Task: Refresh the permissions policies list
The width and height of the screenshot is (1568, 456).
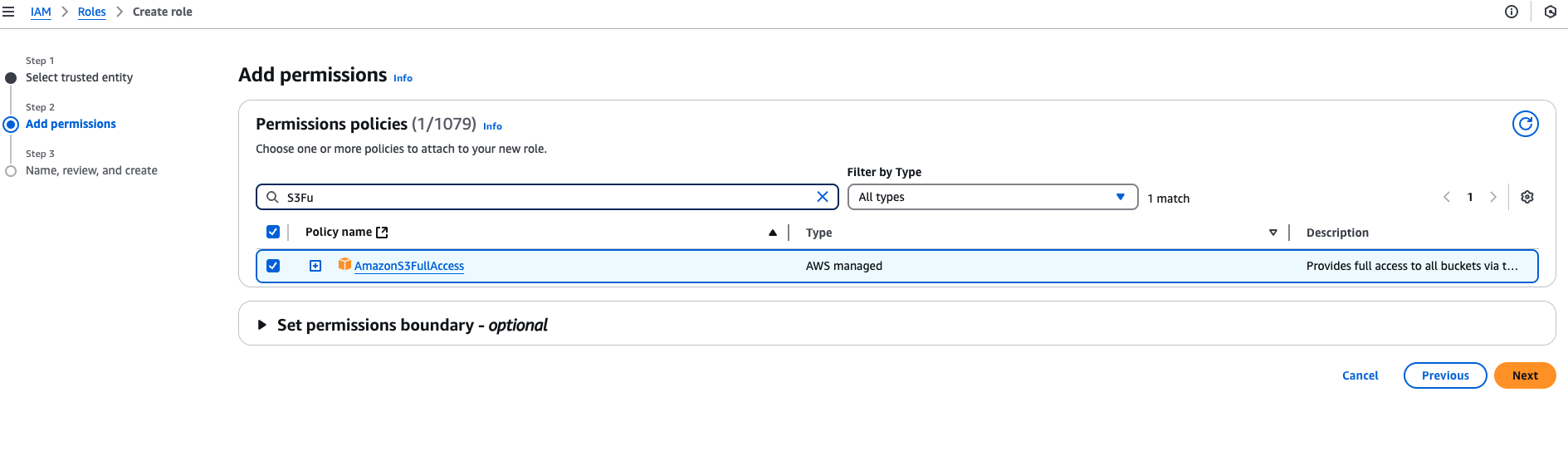Action: (x=1526, y=124)
